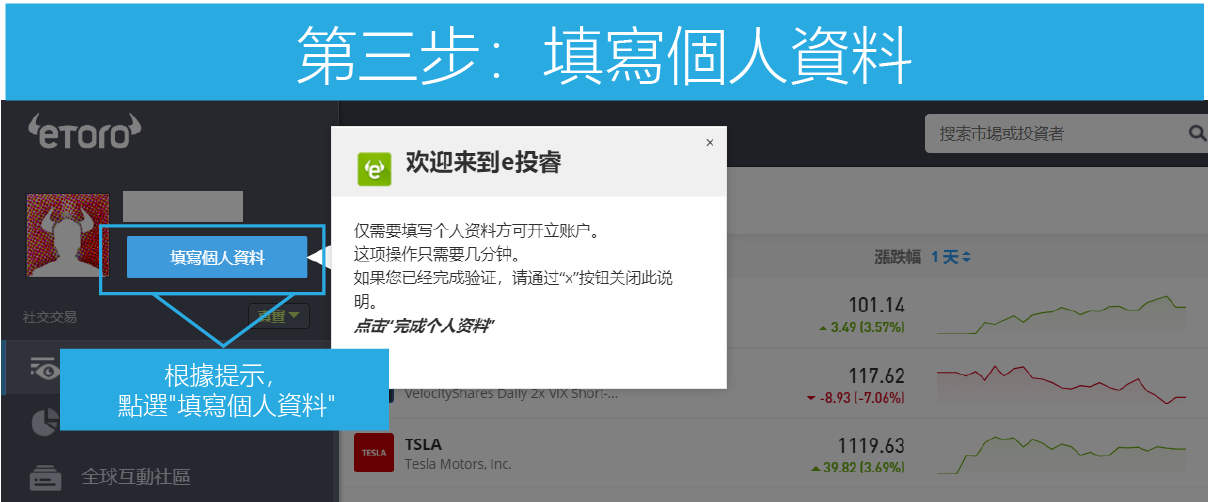The image size is (1208, 502).
Task: Click the 社交交易 label in the sidebar
Action: tap(50, 318)
